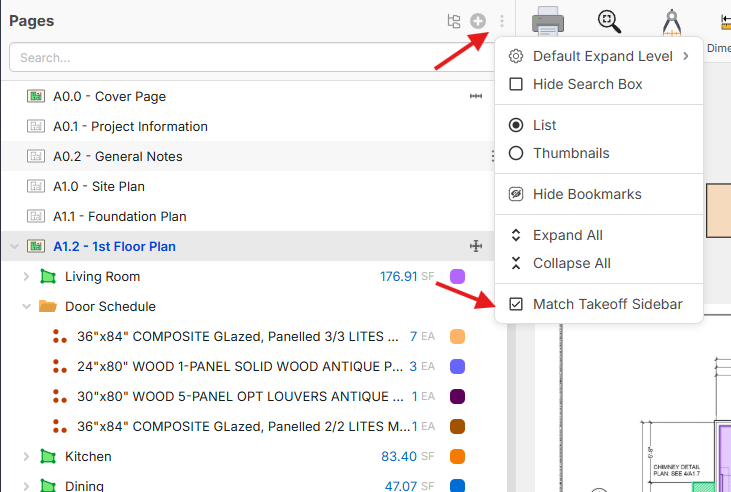This screenshot has width=731, height=492.
Task: Choose Hide Bookmarks from the menu
Action: pos(586,194)
